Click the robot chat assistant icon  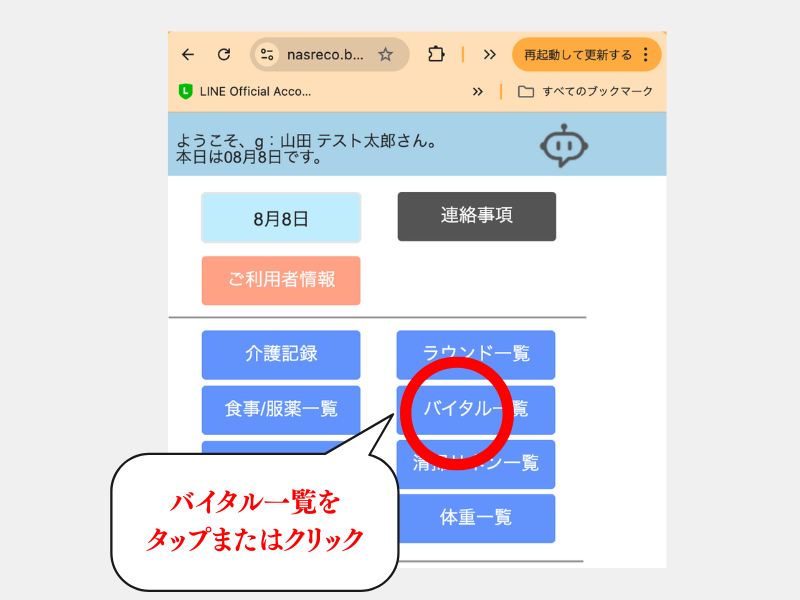point(565,145)
